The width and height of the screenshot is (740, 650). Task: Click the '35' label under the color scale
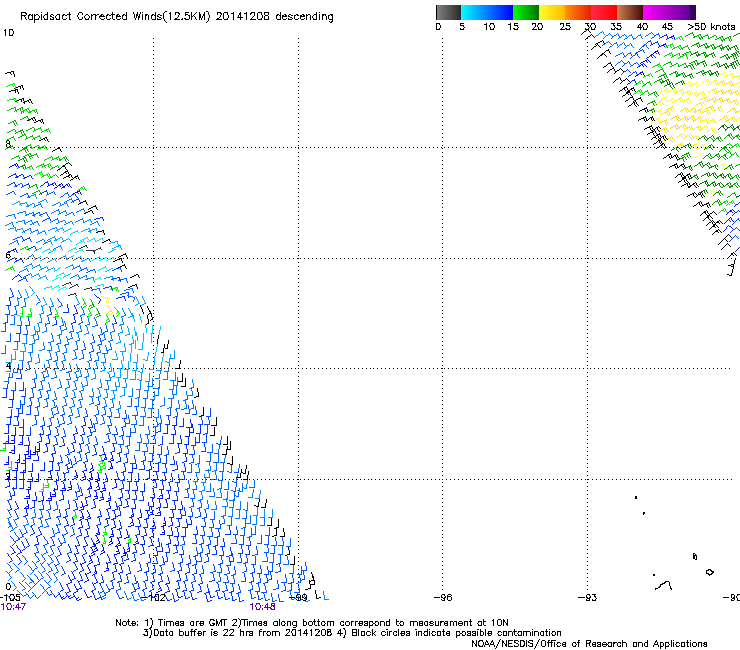click(x=616, y=27)
